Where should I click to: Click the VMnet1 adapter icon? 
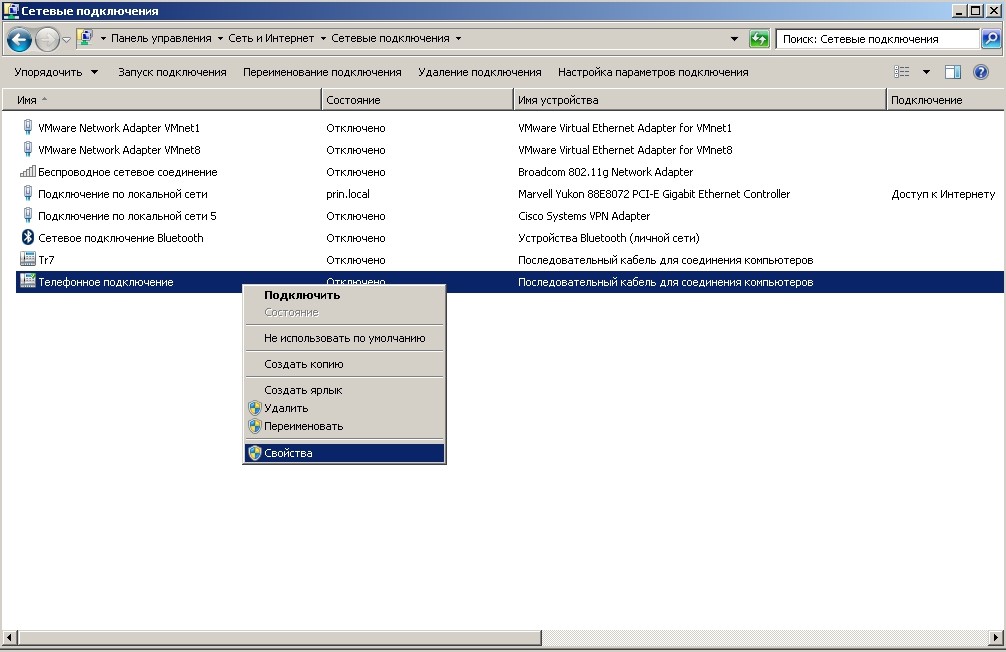(28, 127)
